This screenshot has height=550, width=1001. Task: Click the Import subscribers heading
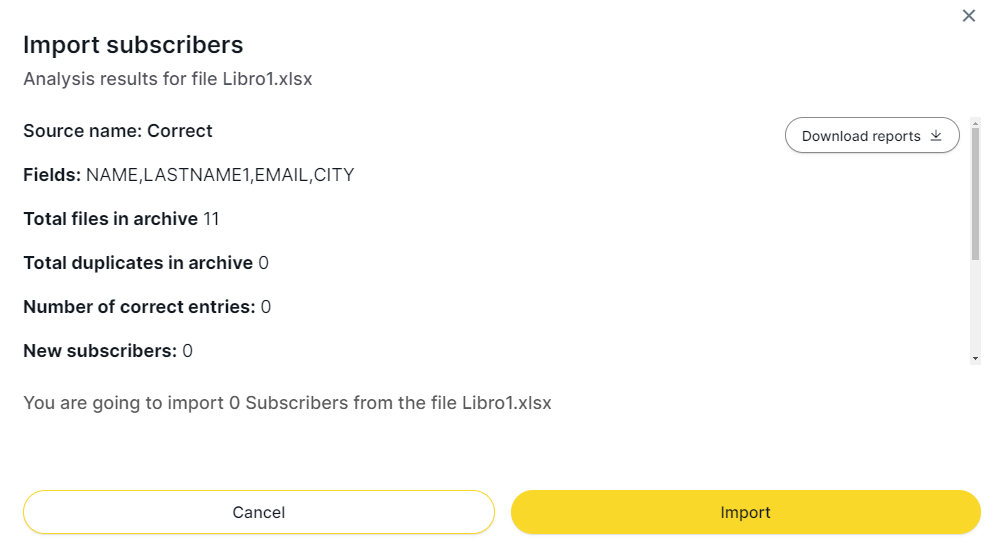point(133,45)
